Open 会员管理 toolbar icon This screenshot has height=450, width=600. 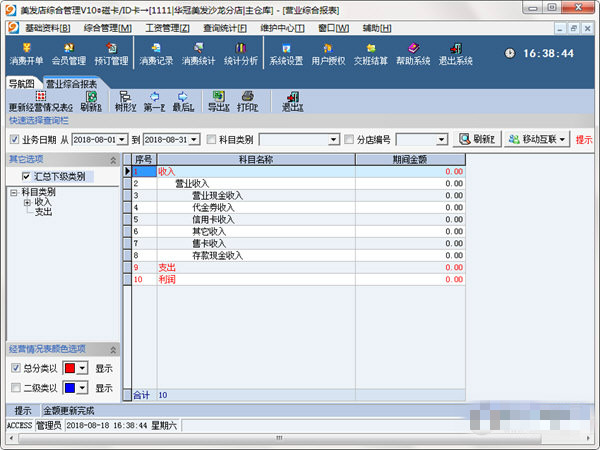(68, 54)
